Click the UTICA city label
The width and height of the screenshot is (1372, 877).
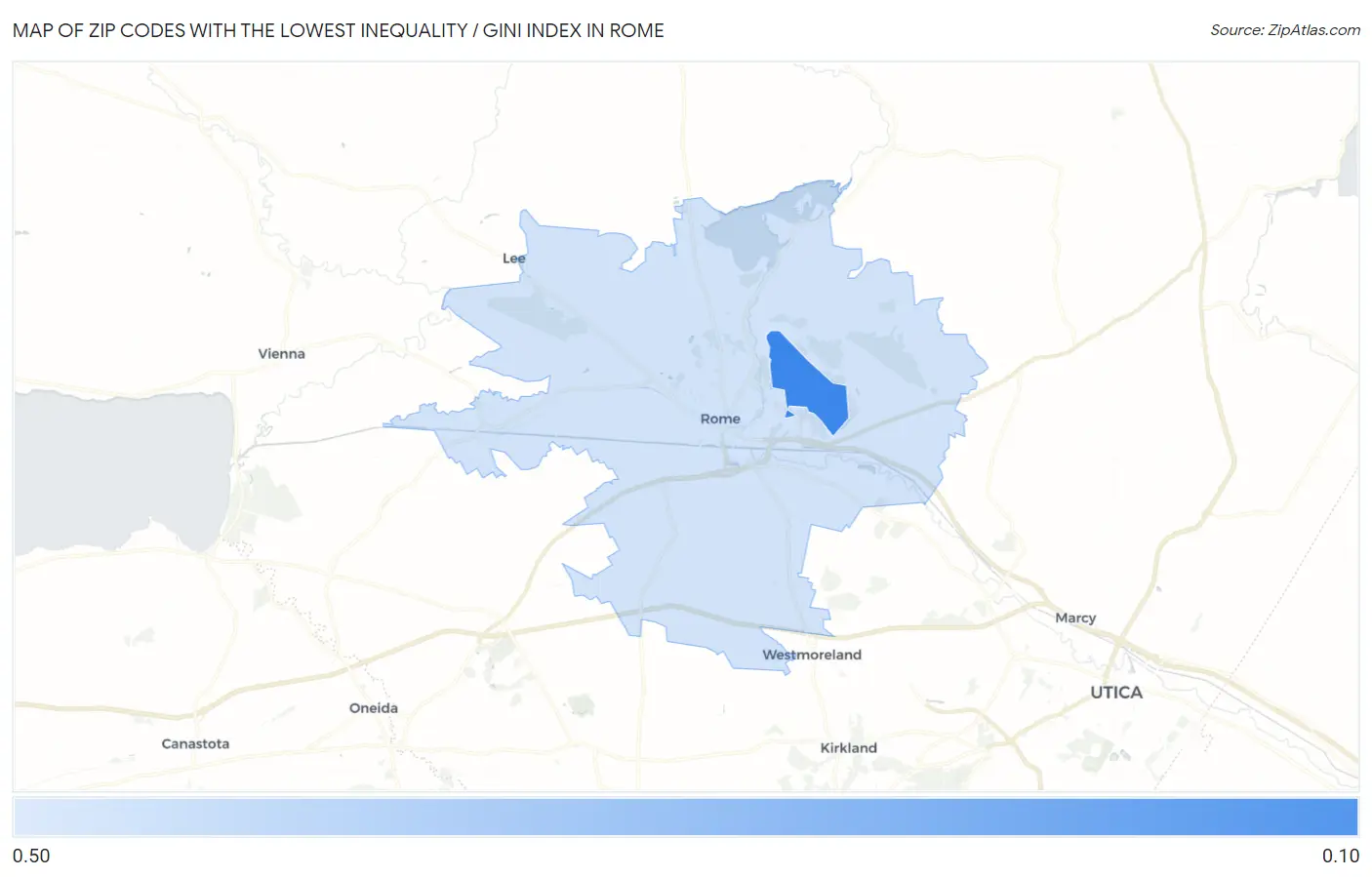(1116, 693)
